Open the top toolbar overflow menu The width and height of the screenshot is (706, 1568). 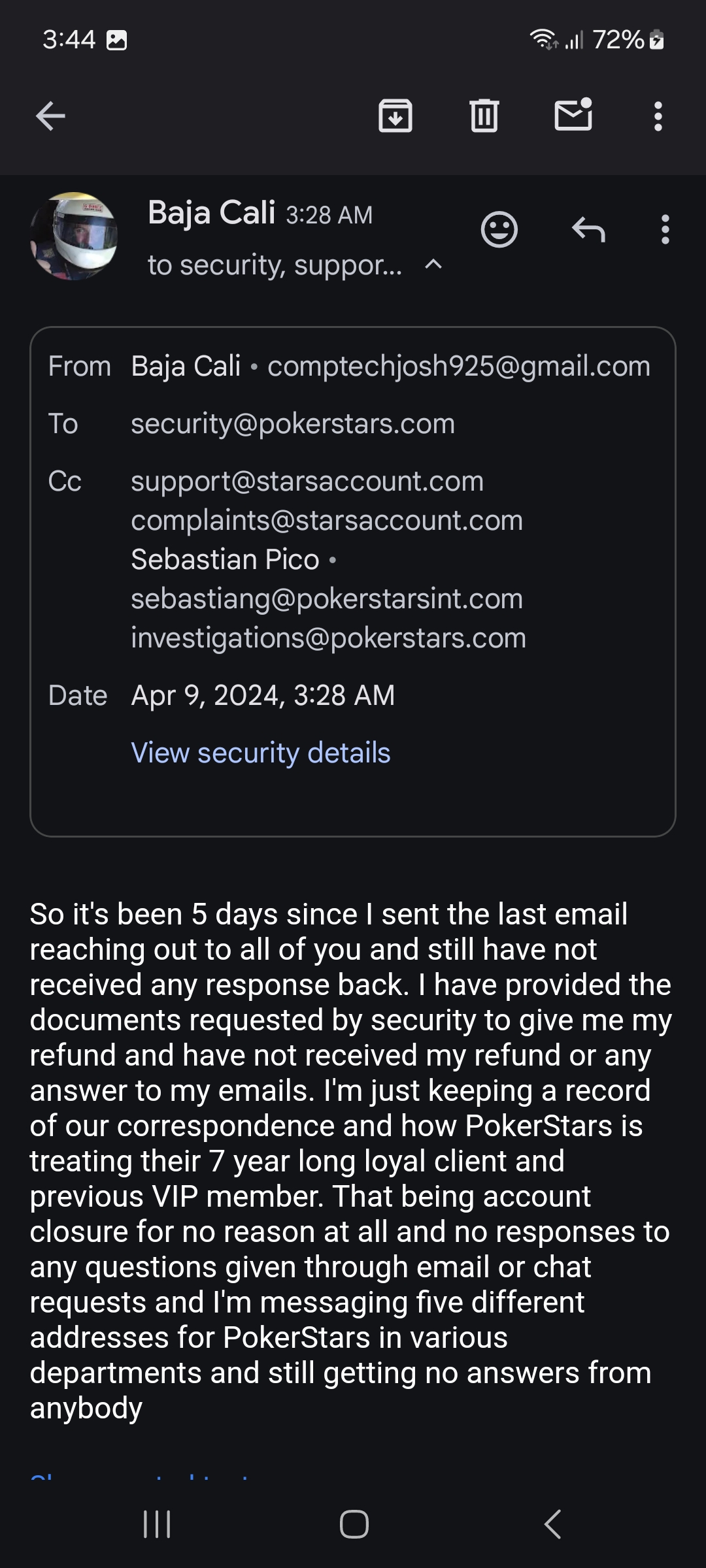[658, 116]
